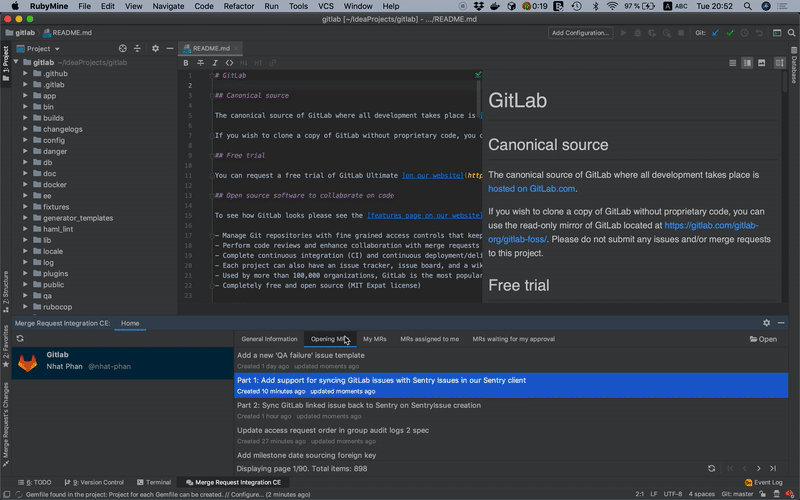The width and height of the screenshot is (800, 500).
Task: Select the changelogs folder
Action: [x=62, y=129]
